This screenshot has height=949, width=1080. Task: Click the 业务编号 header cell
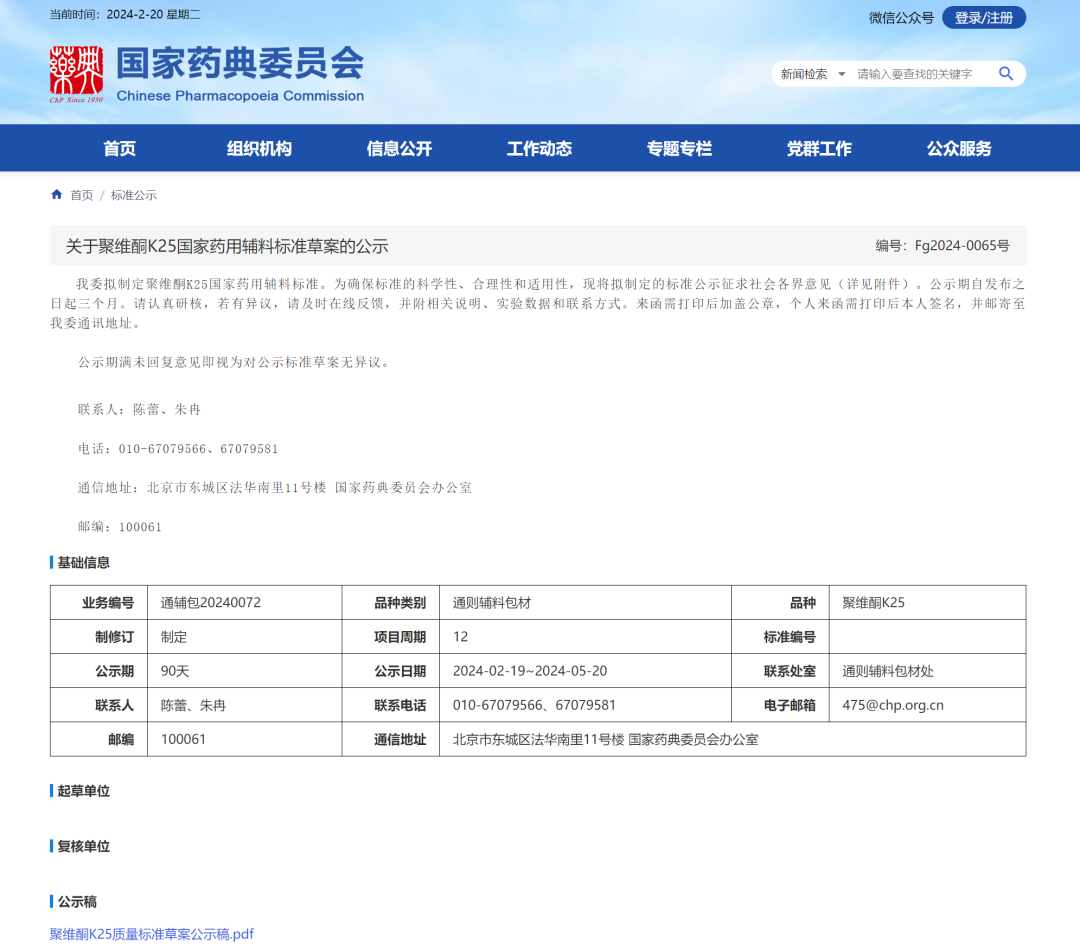coord(99,603)
